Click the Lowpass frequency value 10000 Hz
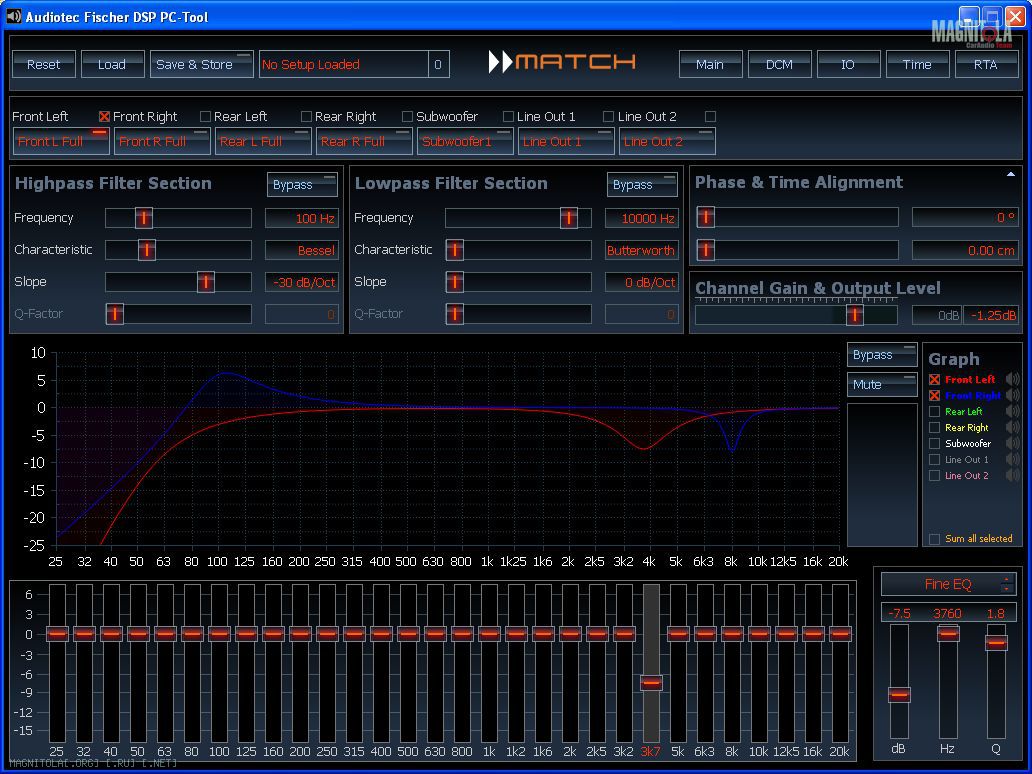 tap(642, 218)
